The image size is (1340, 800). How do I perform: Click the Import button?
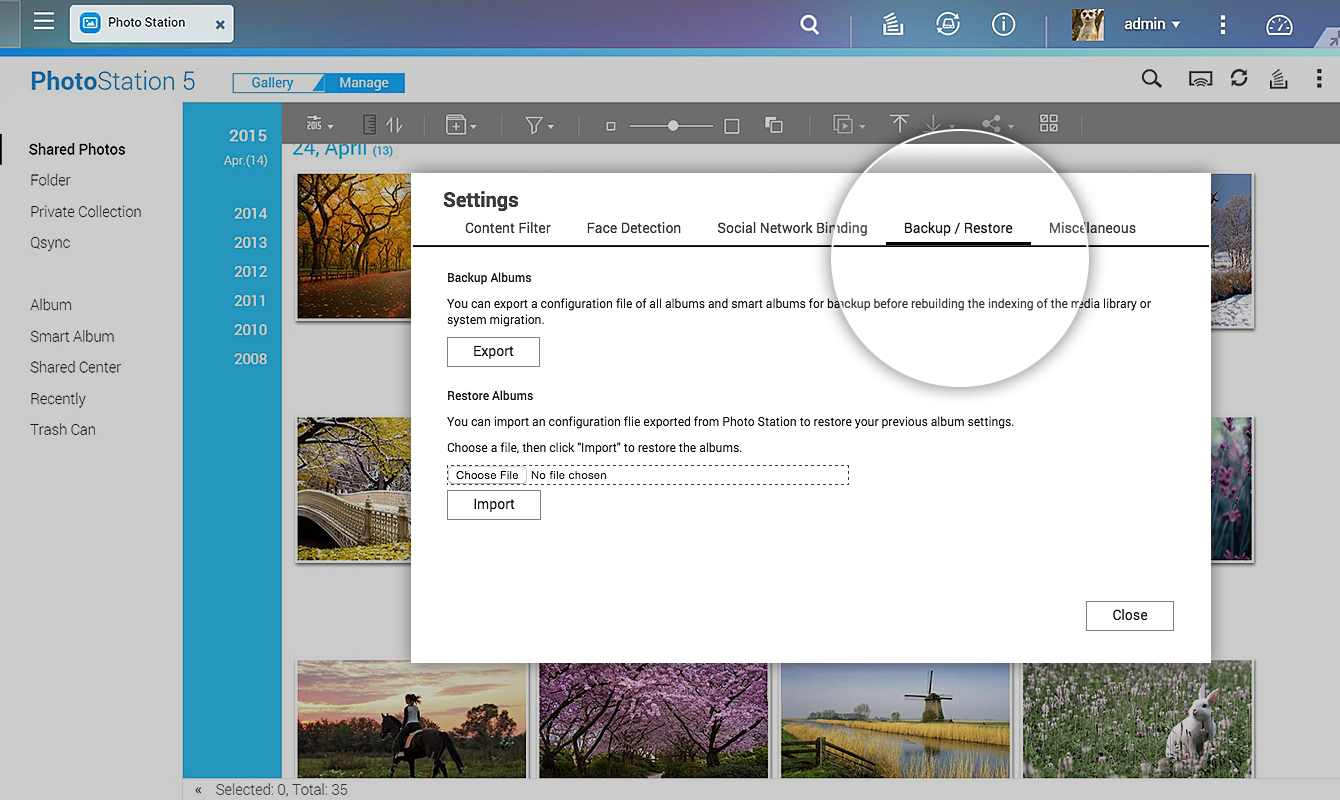point(494,505)
